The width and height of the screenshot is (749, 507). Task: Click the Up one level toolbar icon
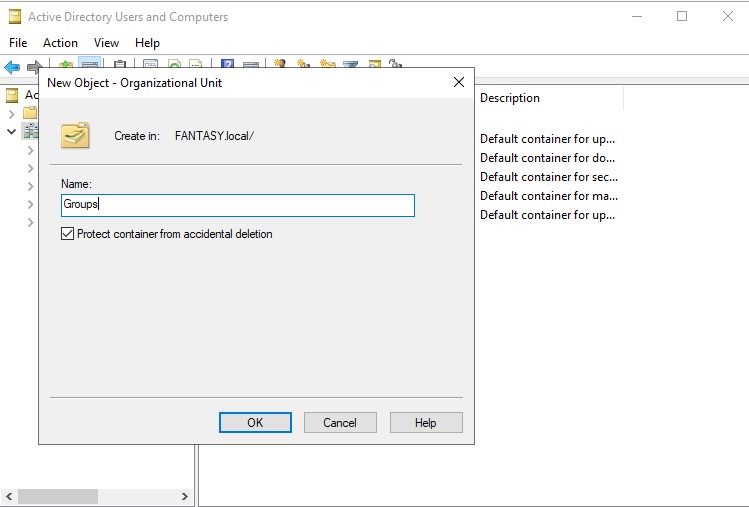click(x=65, y=64)
